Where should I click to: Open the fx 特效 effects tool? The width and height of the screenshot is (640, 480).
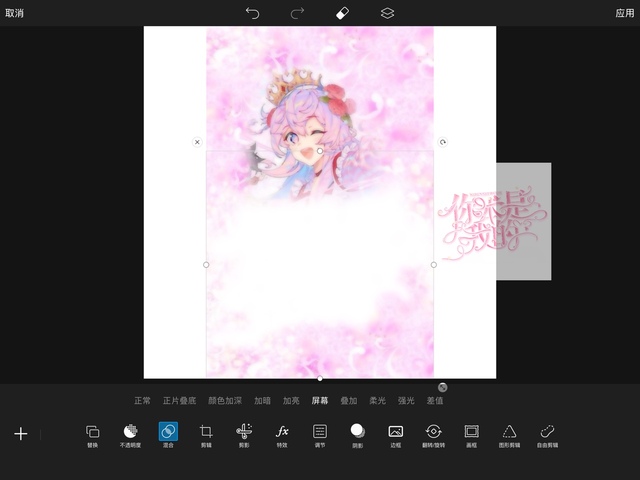282,436
